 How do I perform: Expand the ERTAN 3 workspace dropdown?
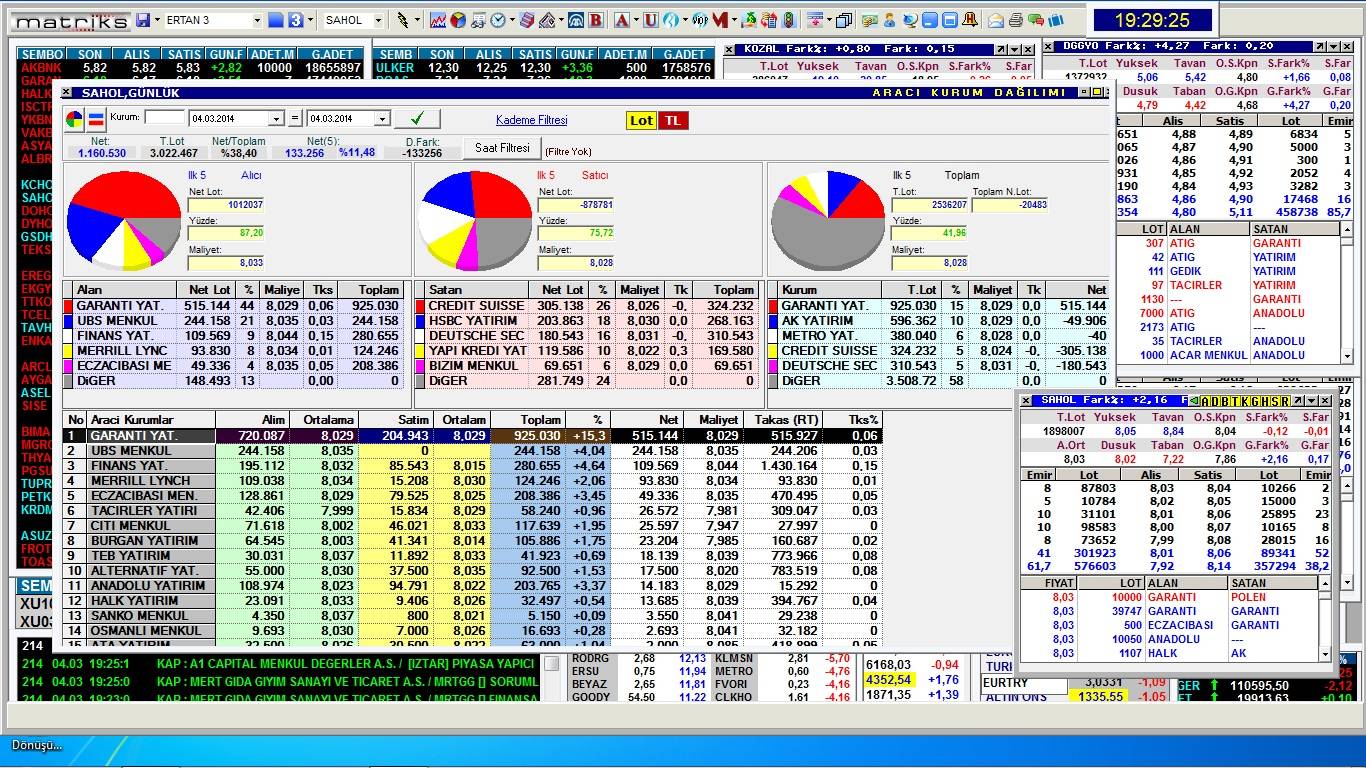pyautogui.click(x=257, y=20)
